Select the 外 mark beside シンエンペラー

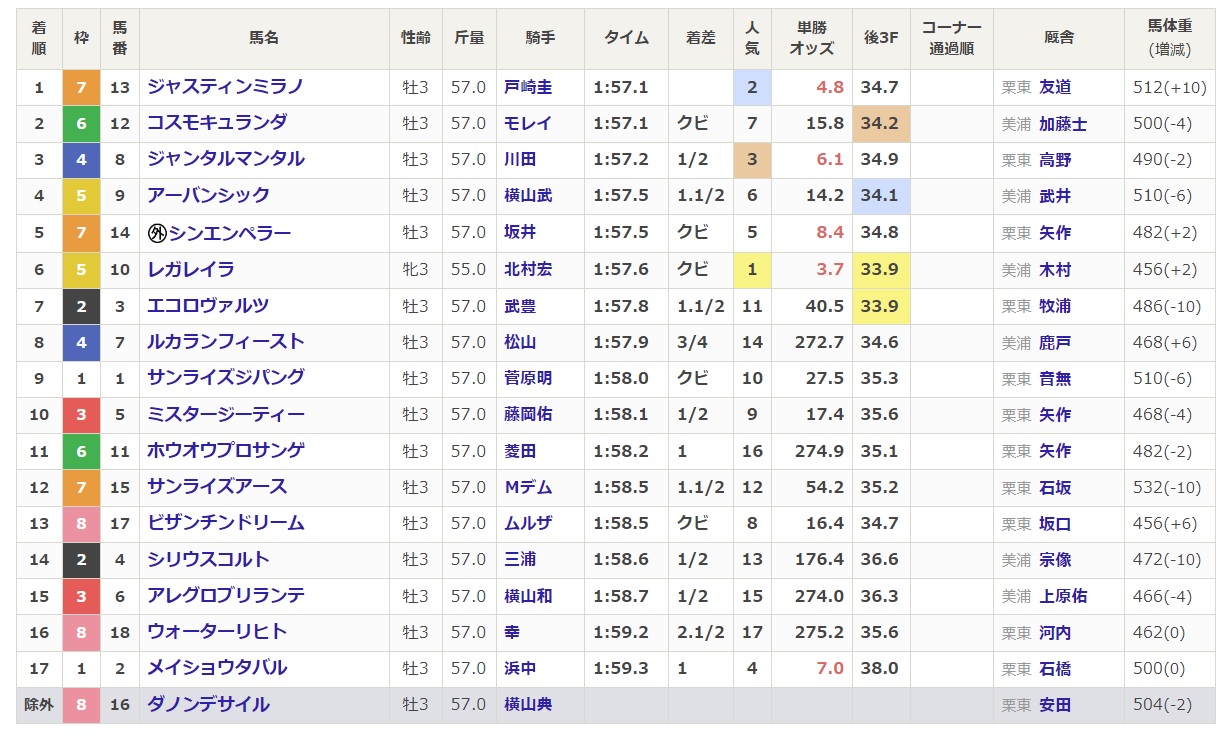click(157, 233)
